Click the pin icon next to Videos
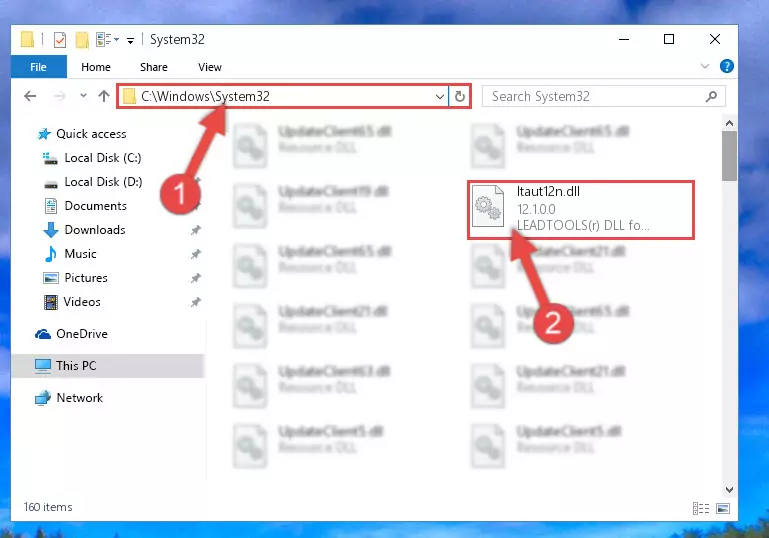The width and height of the screenshot is (769, 538). 196,302
